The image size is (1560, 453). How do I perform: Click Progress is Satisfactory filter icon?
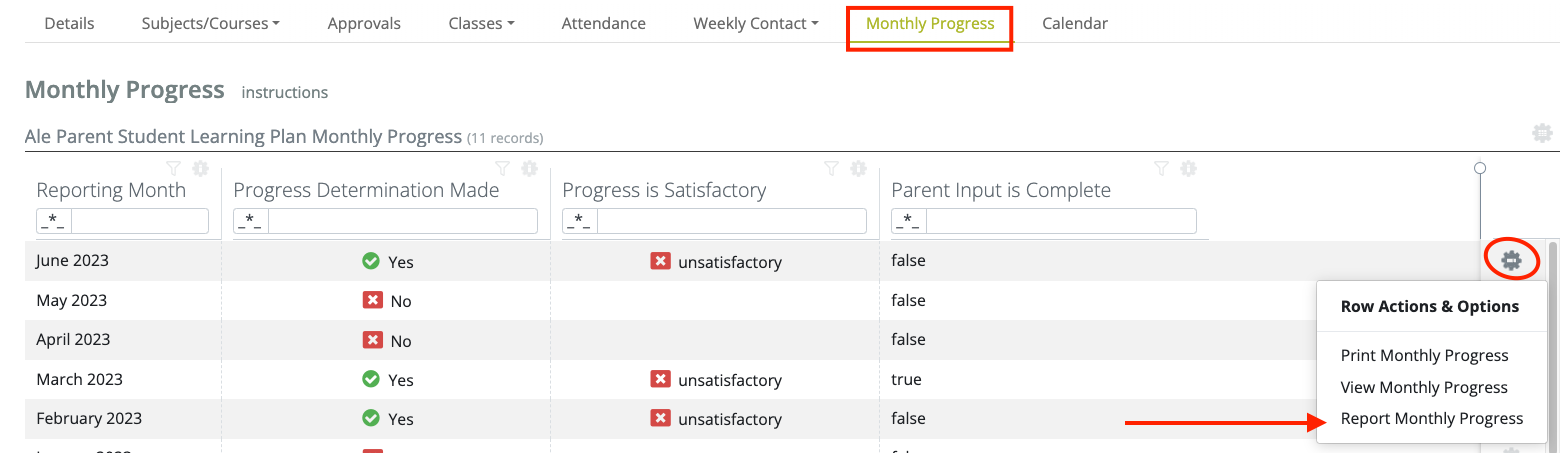[x=831, y=169]
